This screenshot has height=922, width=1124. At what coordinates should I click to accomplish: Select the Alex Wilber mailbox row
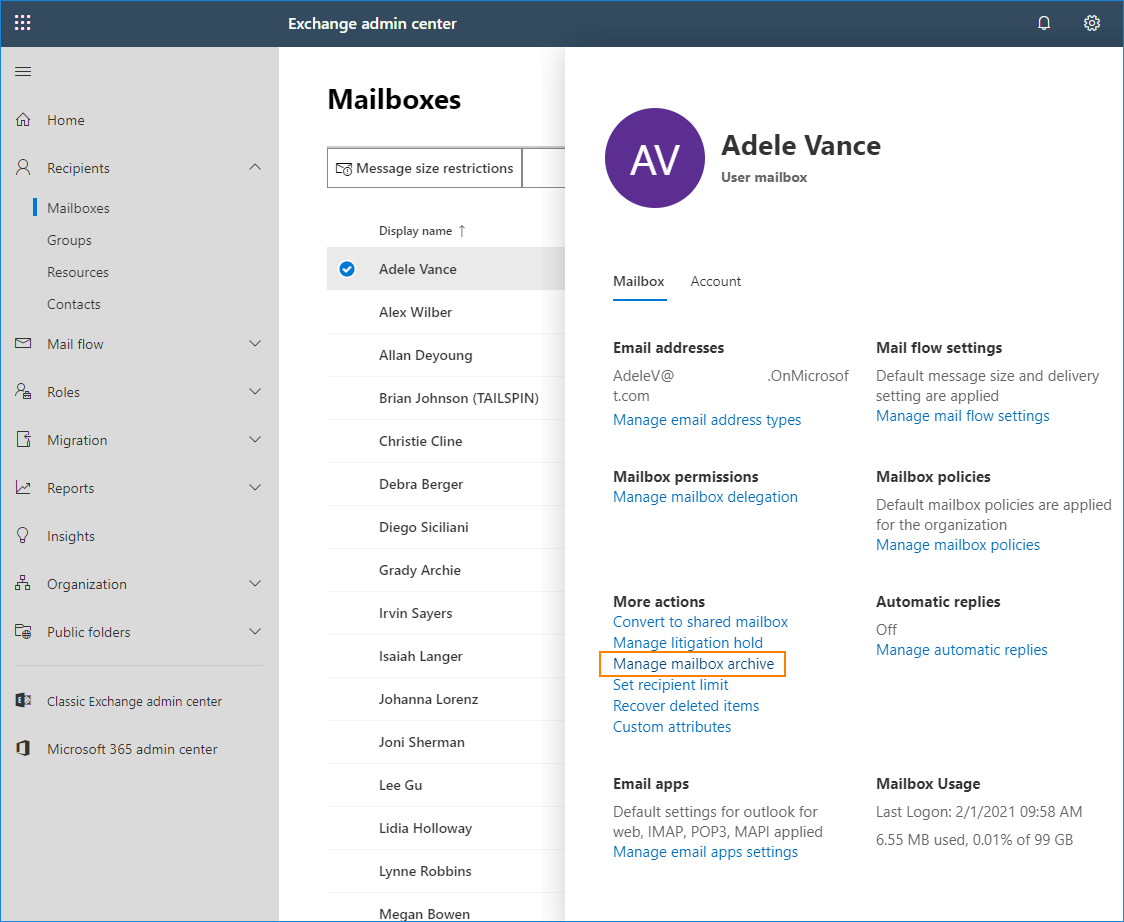446,312
